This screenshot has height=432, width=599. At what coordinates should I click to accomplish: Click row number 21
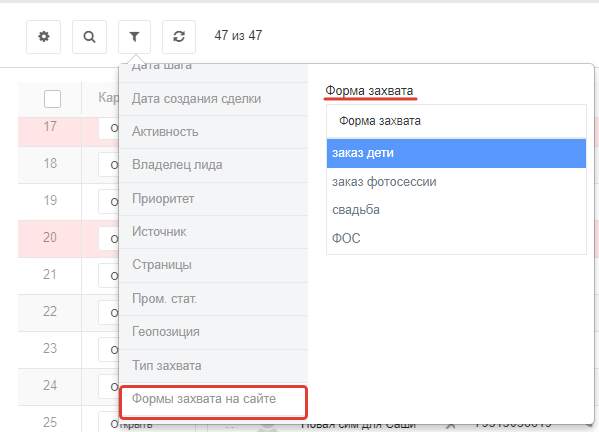click(x=50, y=274)
